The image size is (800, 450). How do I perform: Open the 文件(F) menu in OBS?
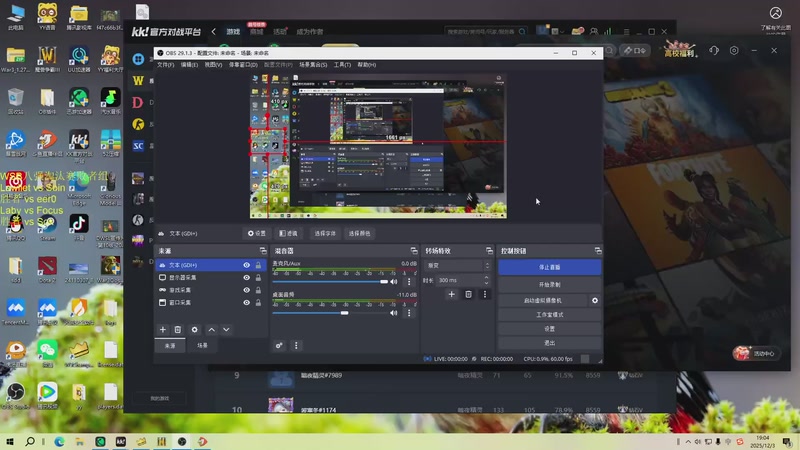tap(165, 65)
